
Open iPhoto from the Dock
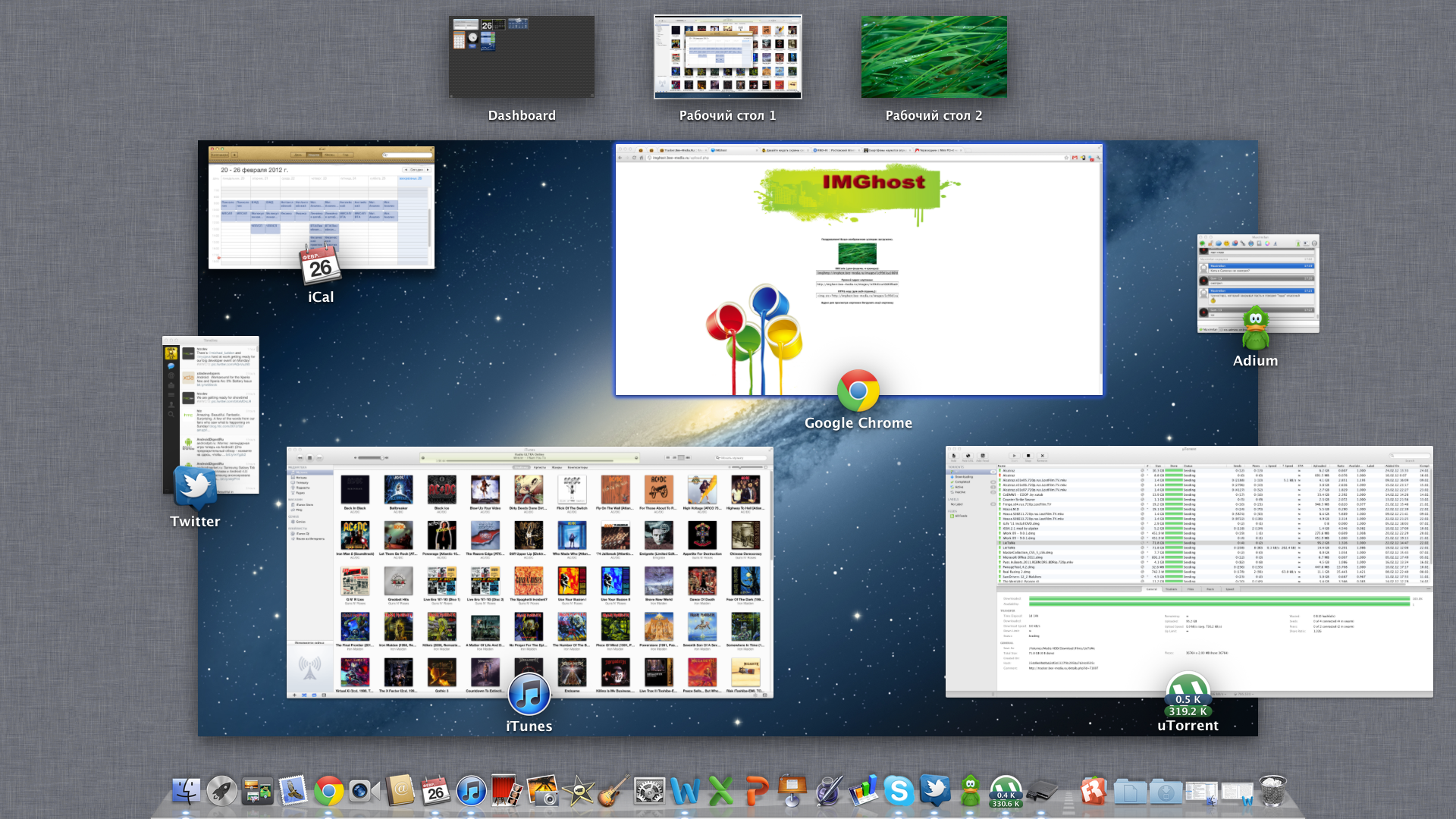542,791
